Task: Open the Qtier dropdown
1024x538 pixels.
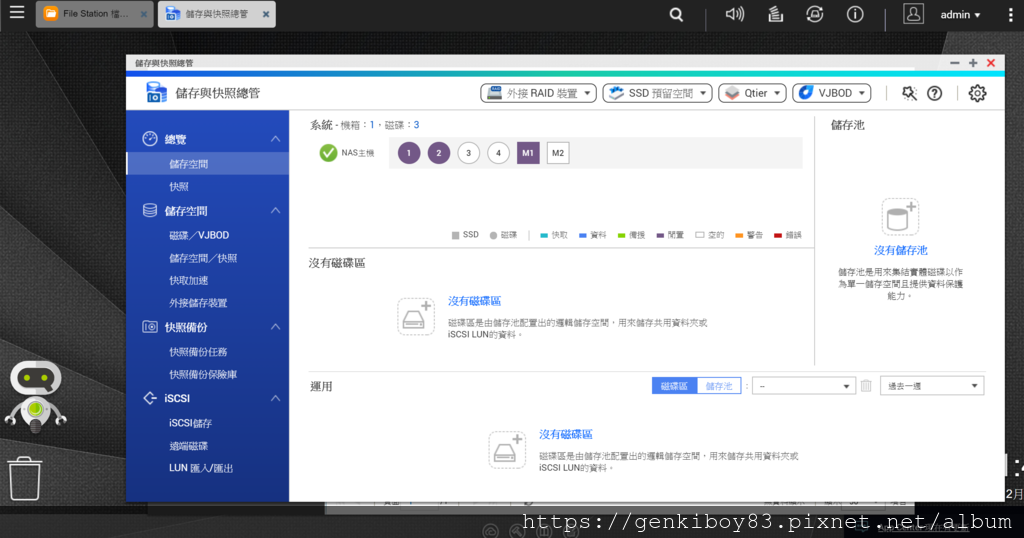Action: (752, 93)
